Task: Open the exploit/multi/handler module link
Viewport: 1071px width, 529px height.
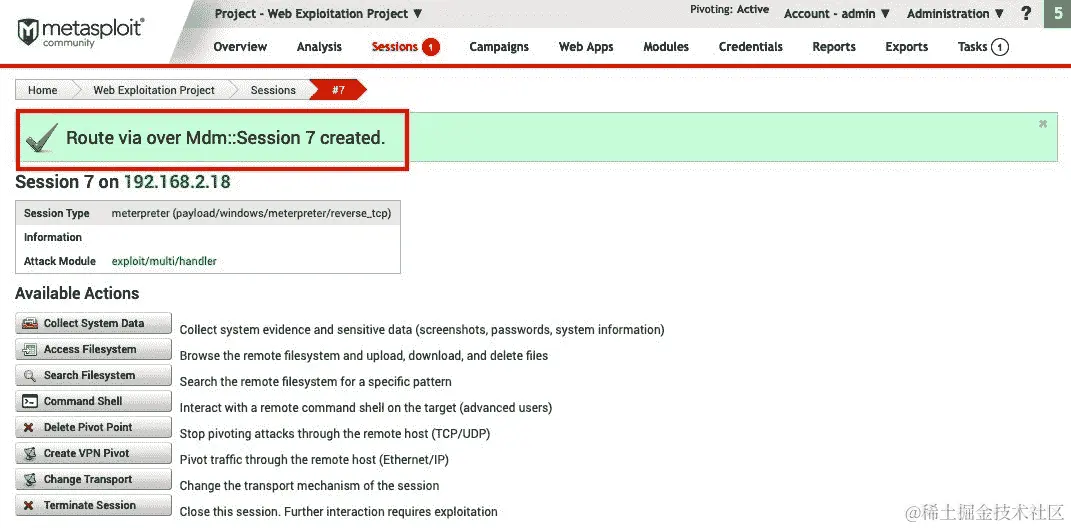Action: (164, 261)
